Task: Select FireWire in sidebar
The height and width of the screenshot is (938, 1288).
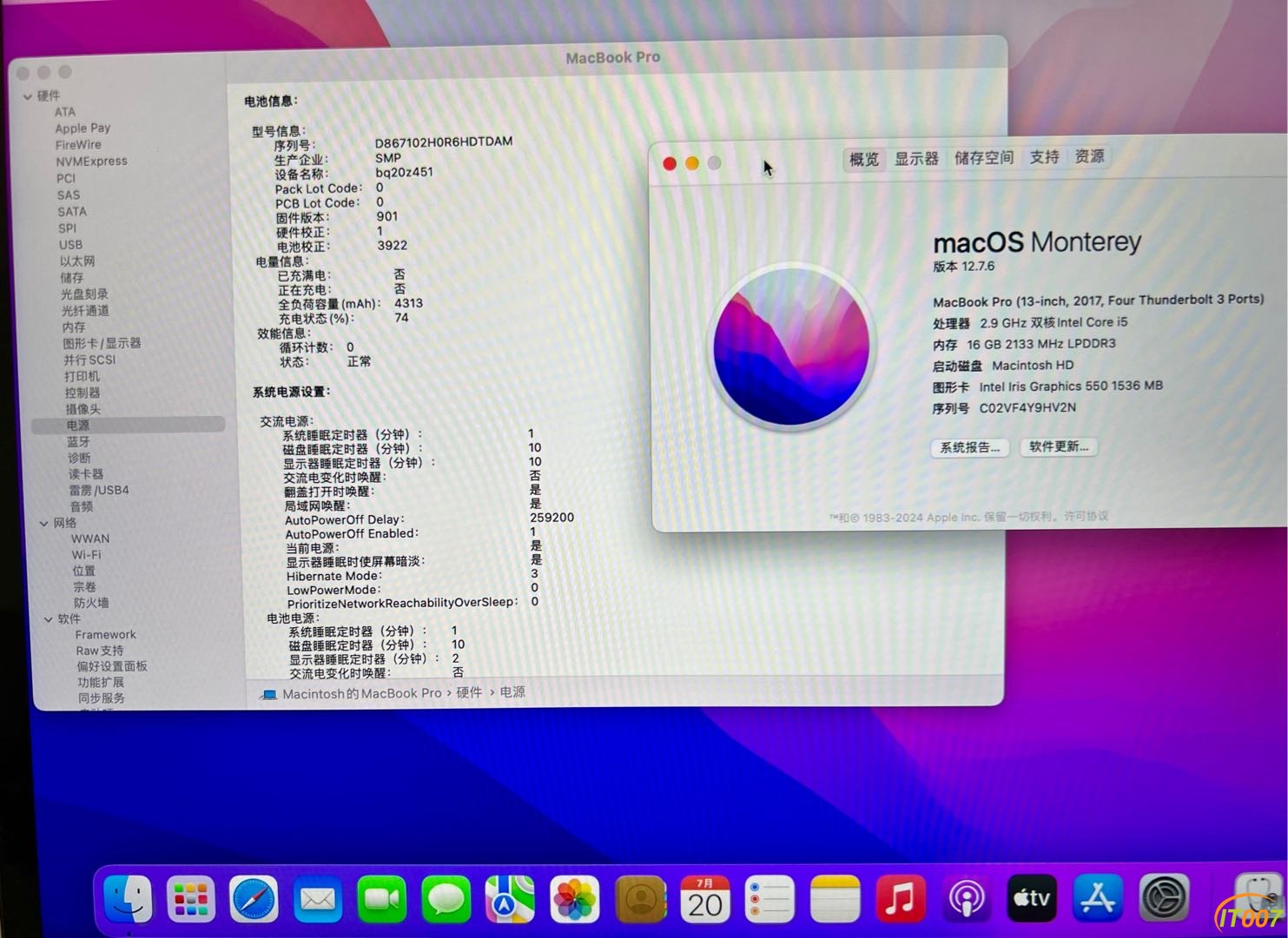Action: click(78, 145)
